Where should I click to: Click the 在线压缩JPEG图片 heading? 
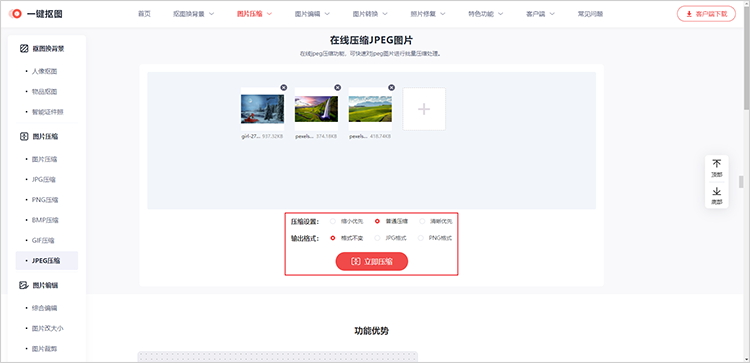(x=372, y=40)
